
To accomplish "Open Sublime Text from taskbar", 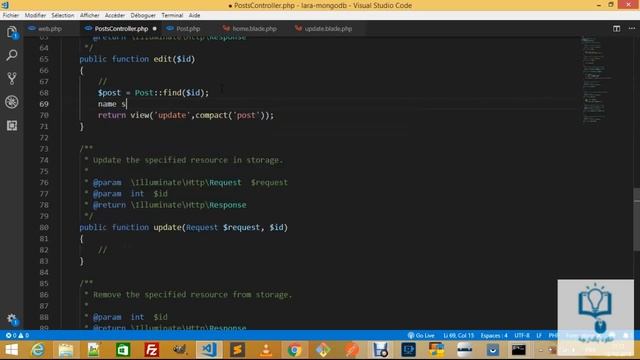I will point(237,350).
